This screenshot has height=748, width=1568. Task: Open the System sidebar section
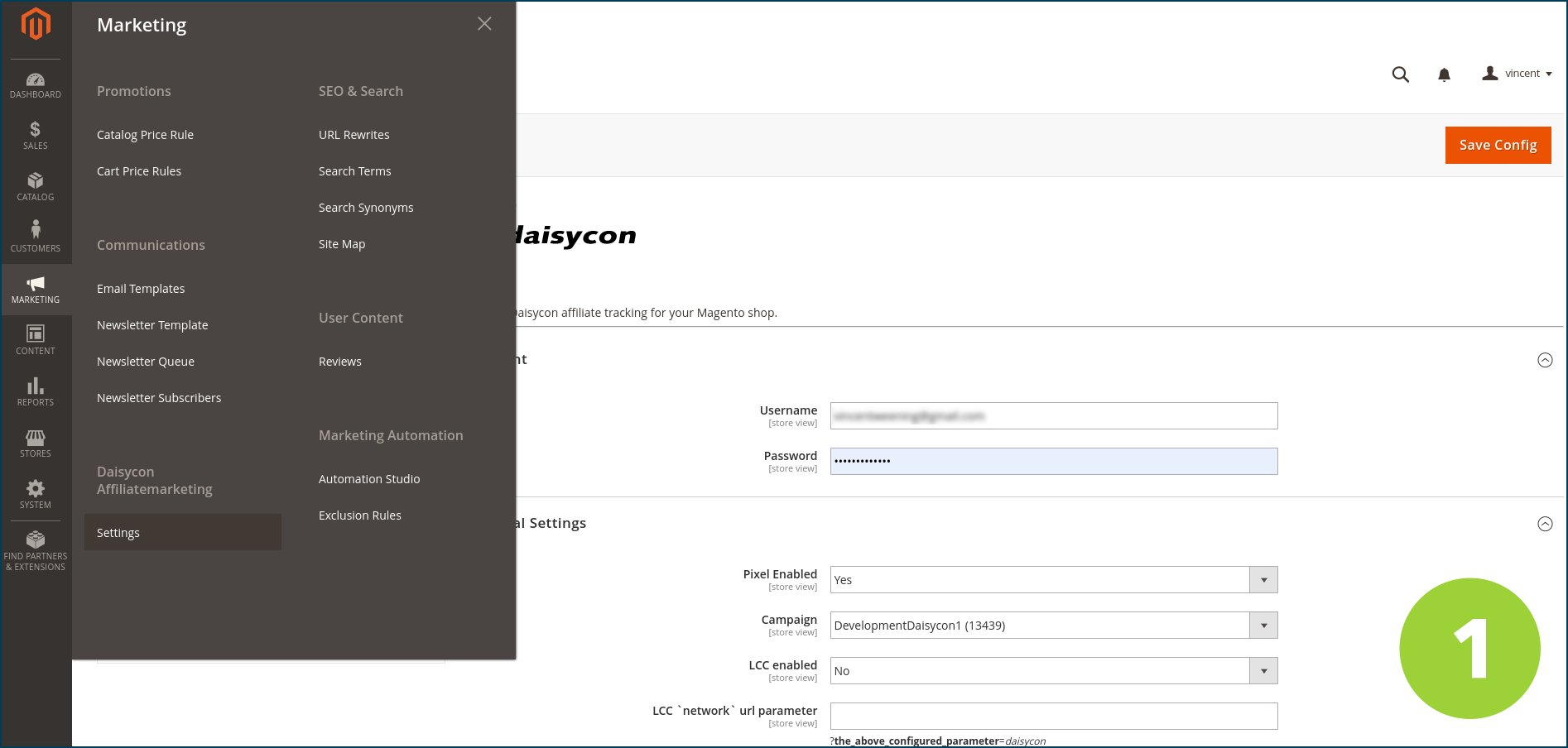pyautogui.click(x=36, y=495)
